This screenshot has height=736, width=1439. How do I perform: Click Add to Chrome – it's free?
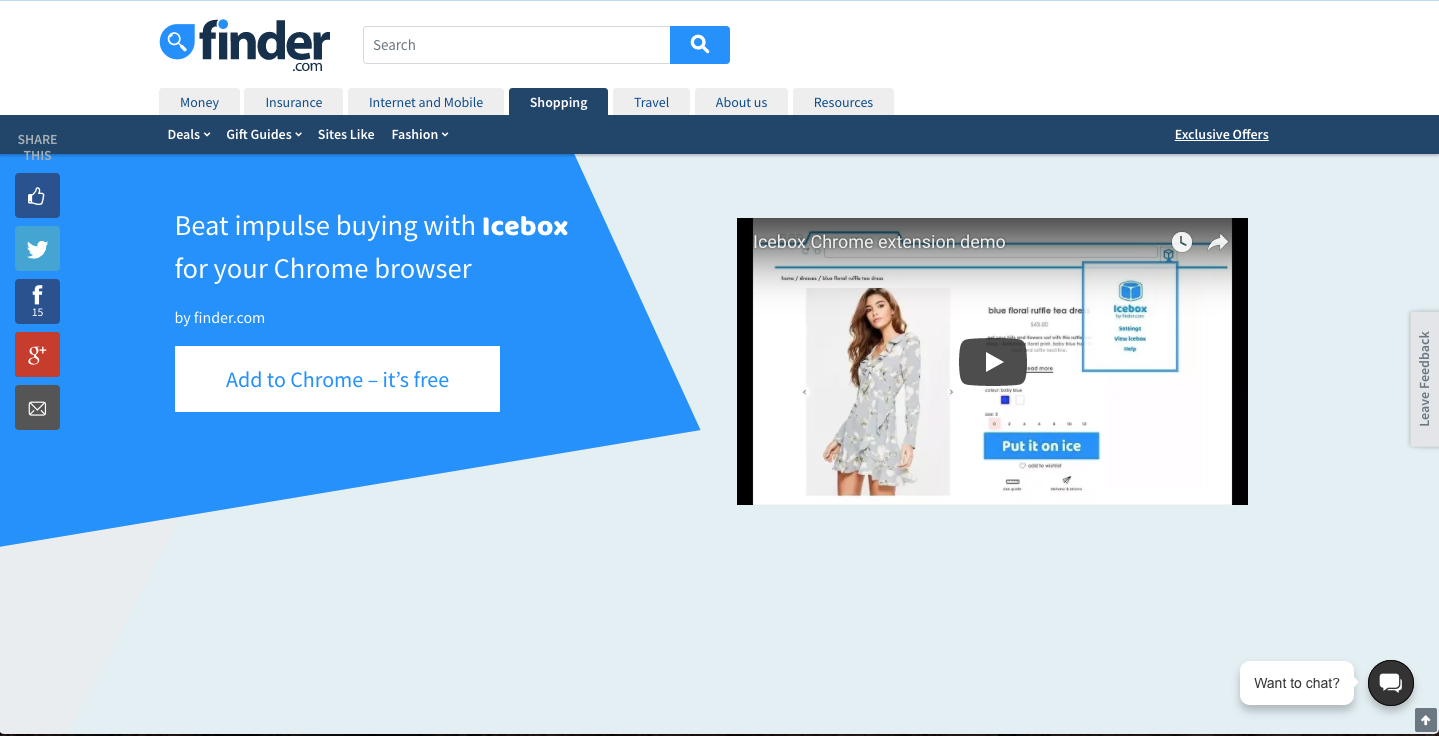point(337,379)
